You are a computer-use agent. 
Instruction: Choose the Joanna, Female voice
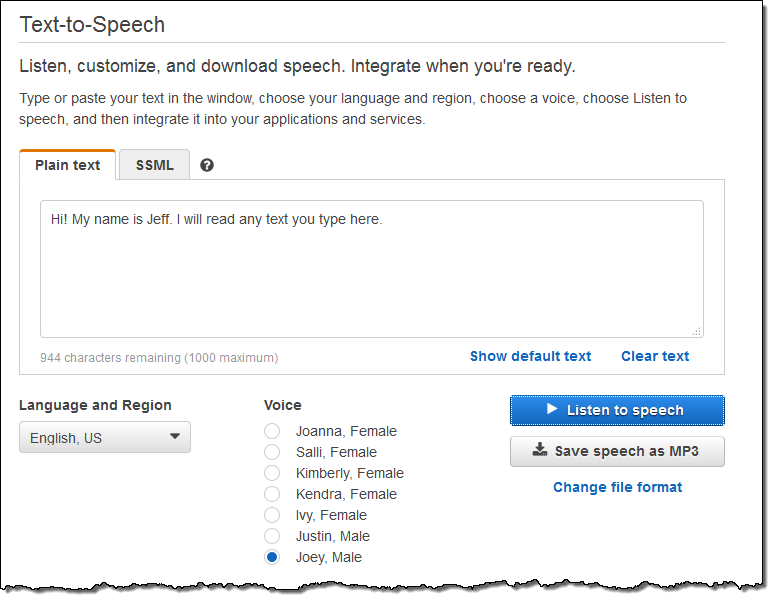(x=272, y=431)
